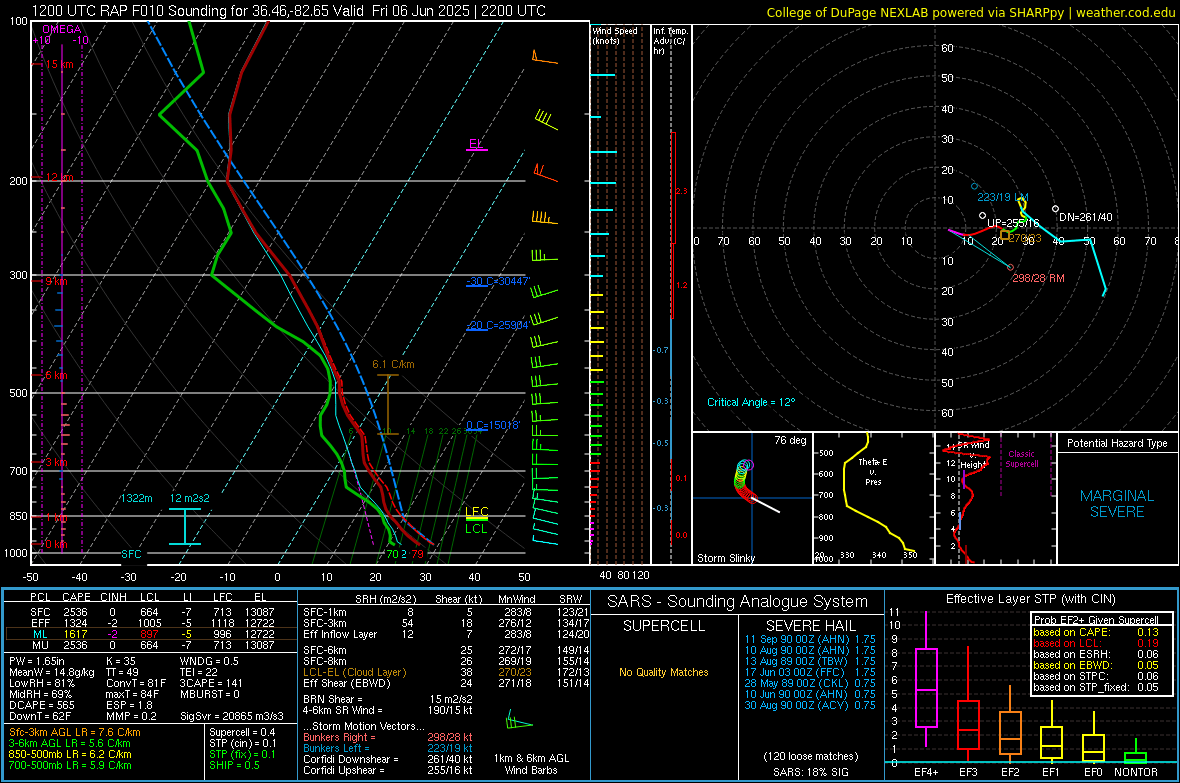Click the Potential Hazard Type heading
Screen dimensions: 1180x783
(x=1117, y=443)
